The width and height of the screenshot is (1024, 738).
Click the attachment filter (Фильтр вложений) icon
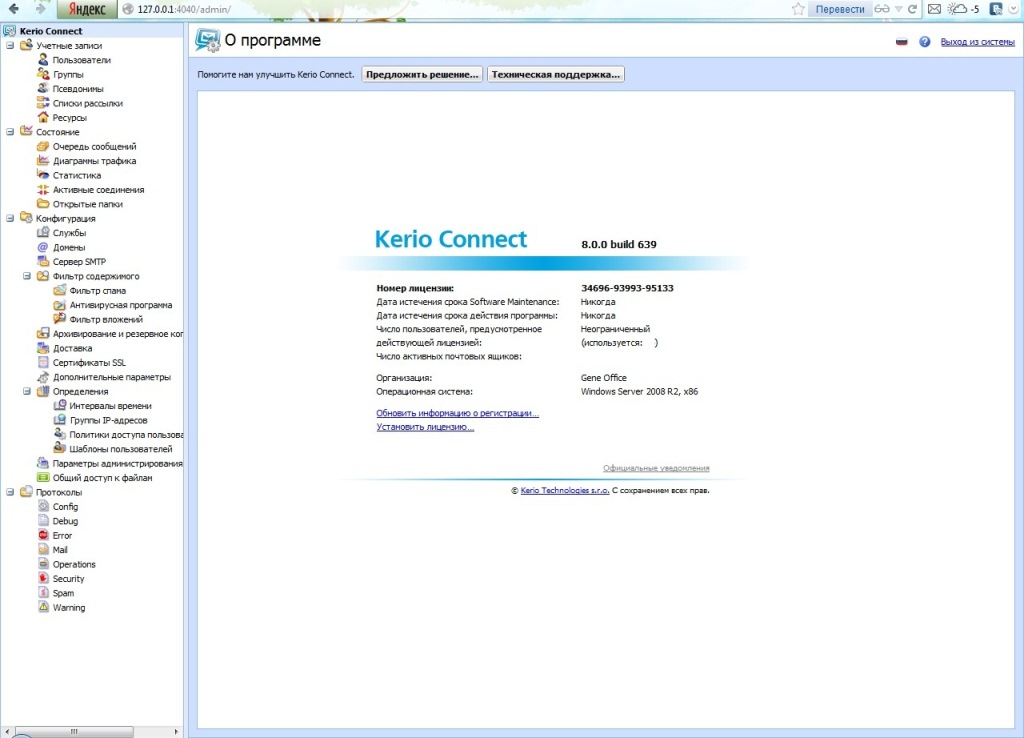(x=59, y=319)
